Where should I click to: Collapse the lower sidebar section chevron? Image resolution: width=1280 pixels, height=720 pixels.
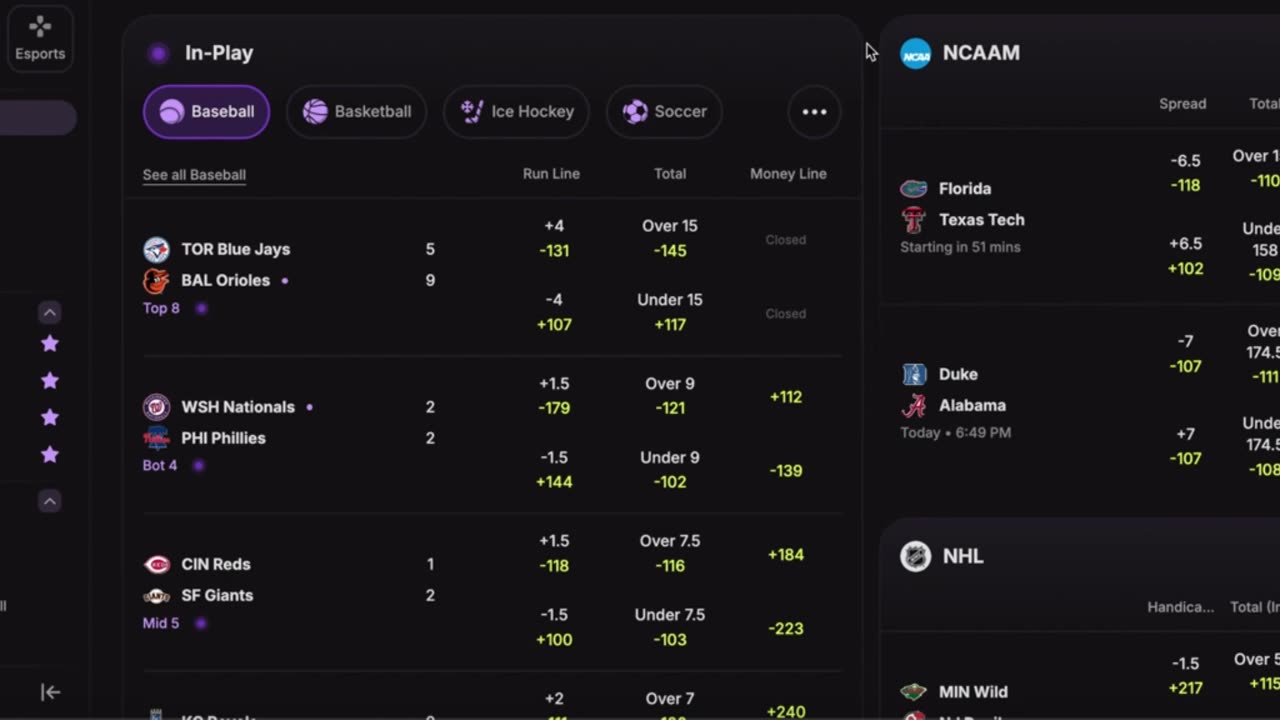click(49, 501)
